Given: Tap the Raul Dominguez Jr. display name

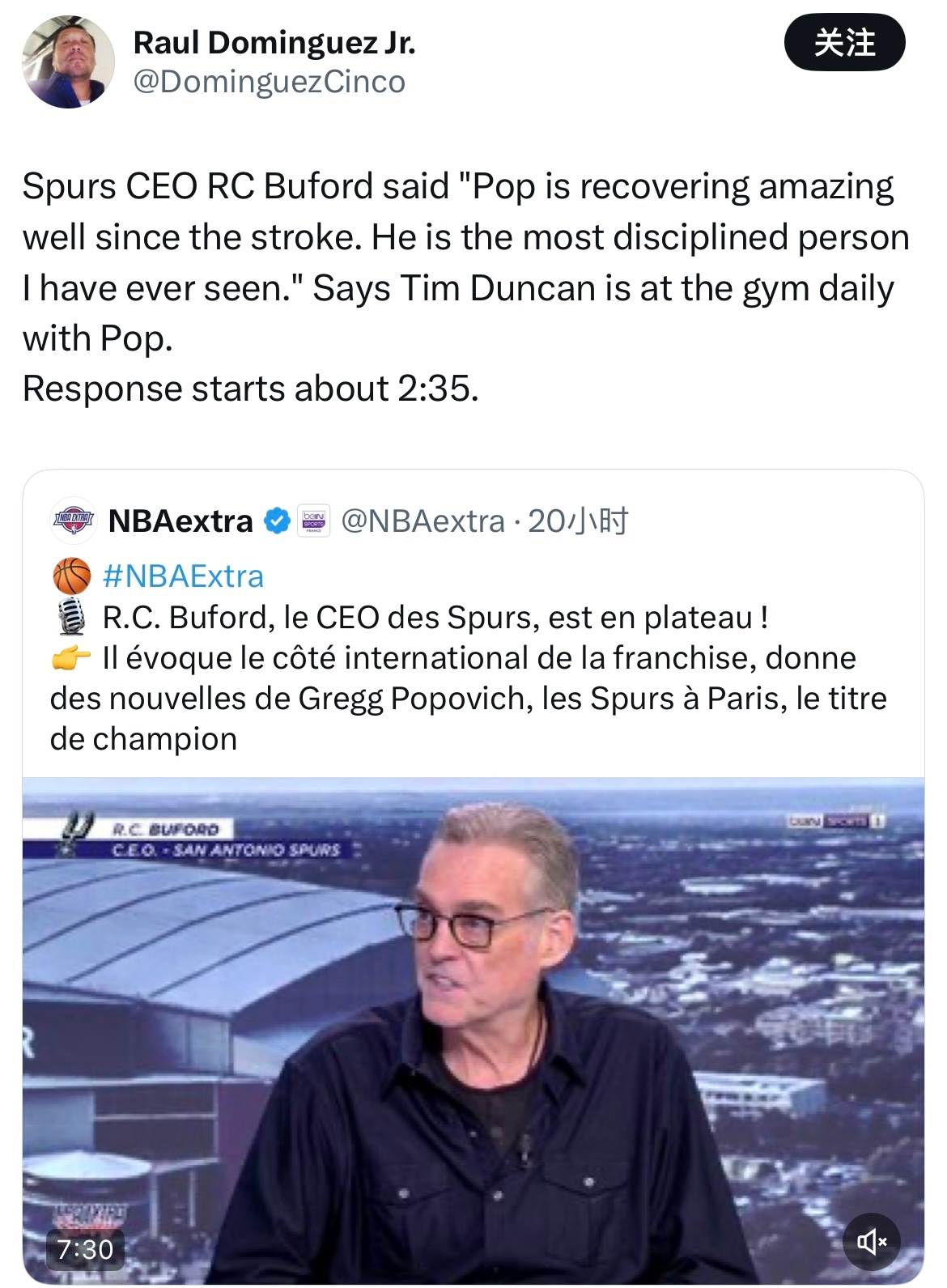Looking at the screenshot, I should tap(274, 42).
